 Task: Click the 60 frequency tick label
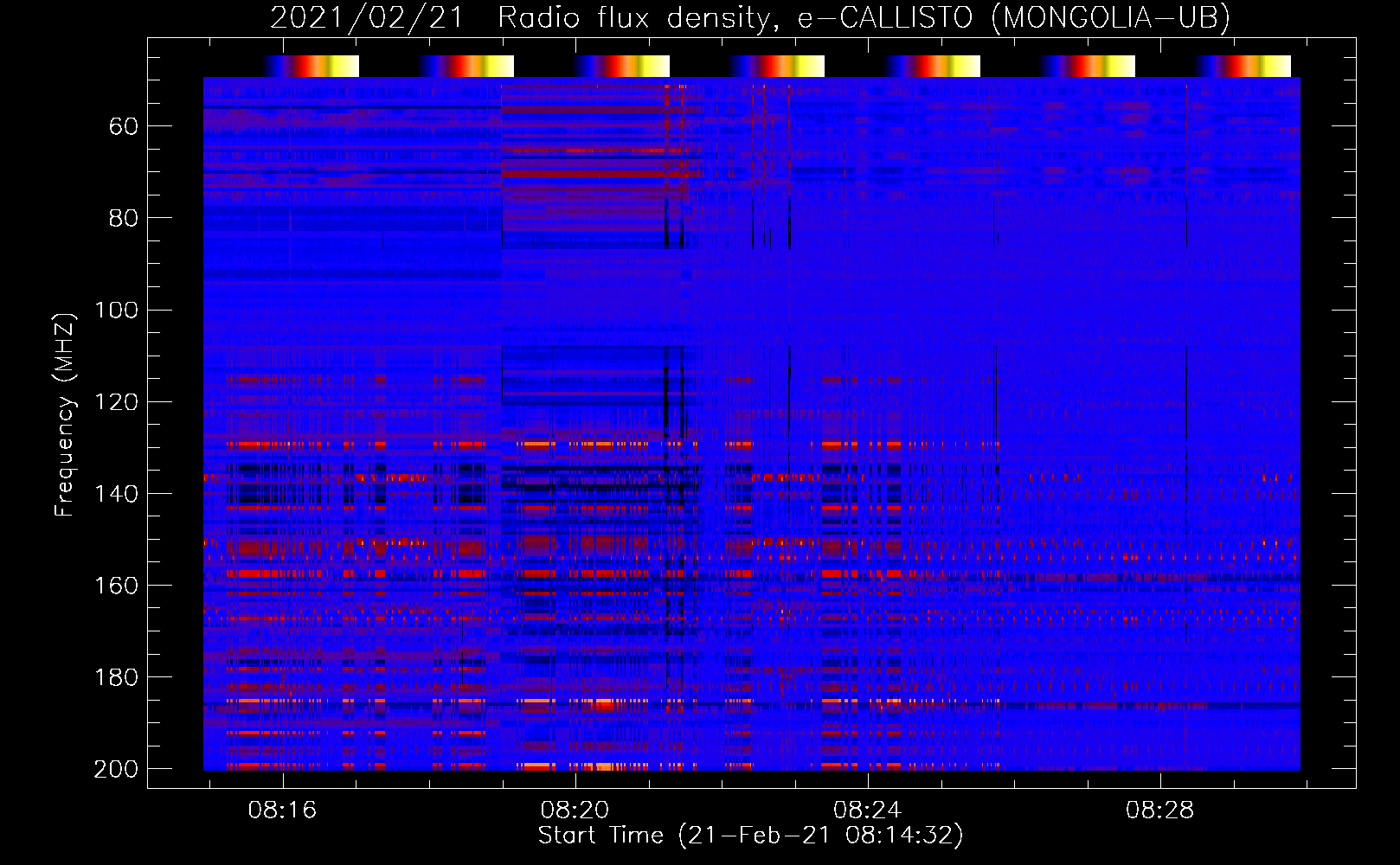coord(124,127)
